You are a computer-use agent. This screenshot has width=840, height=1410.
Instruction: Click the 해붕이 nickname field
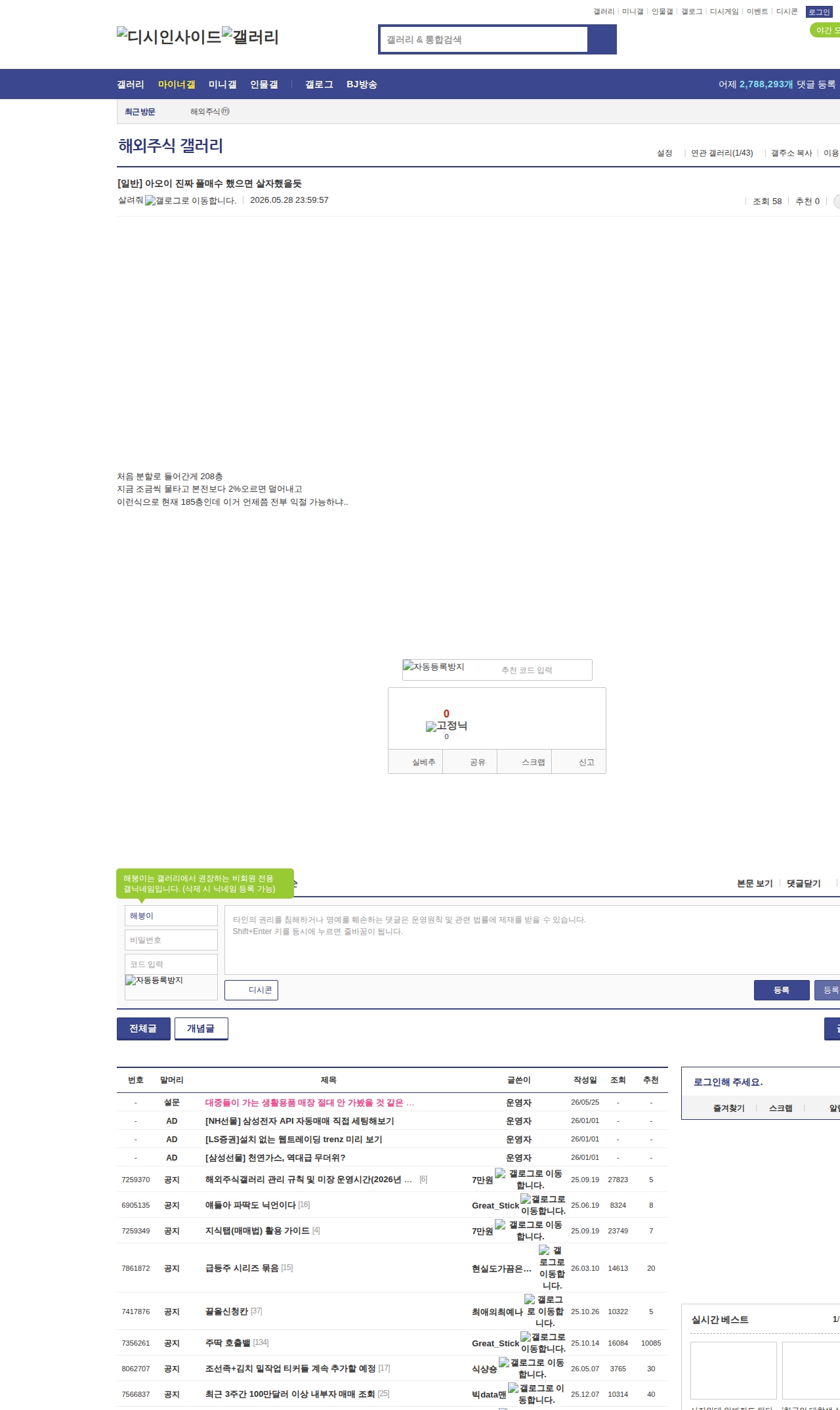[171, 916]
